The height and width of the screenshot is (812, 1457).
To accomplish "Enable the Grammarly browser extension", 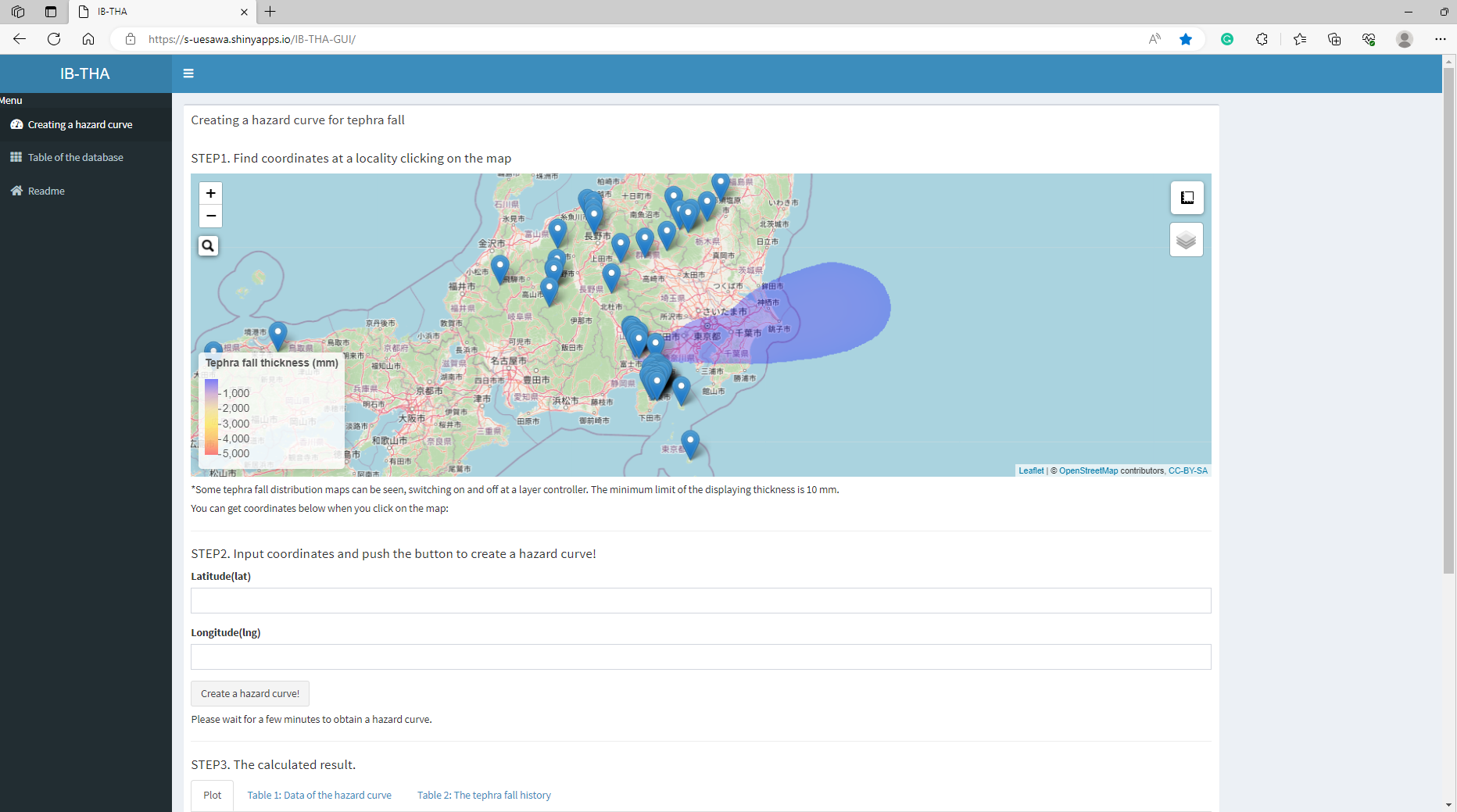I will click(x=1226, y=38).
